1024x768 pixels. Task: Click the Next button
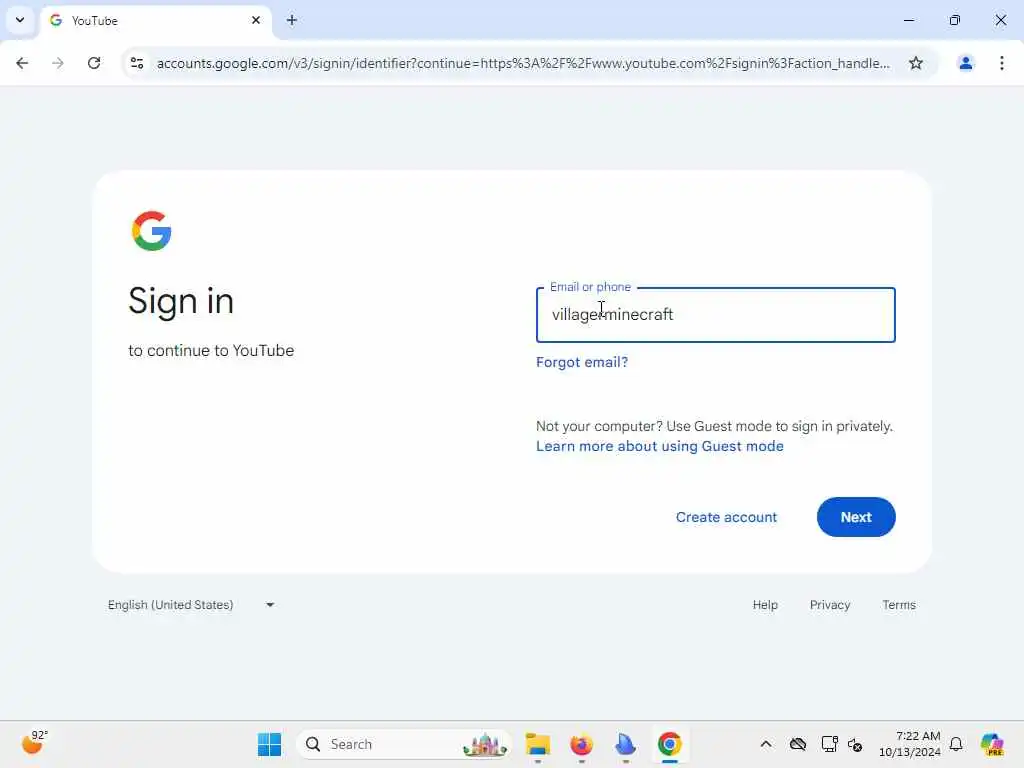[x=856, y=517]
